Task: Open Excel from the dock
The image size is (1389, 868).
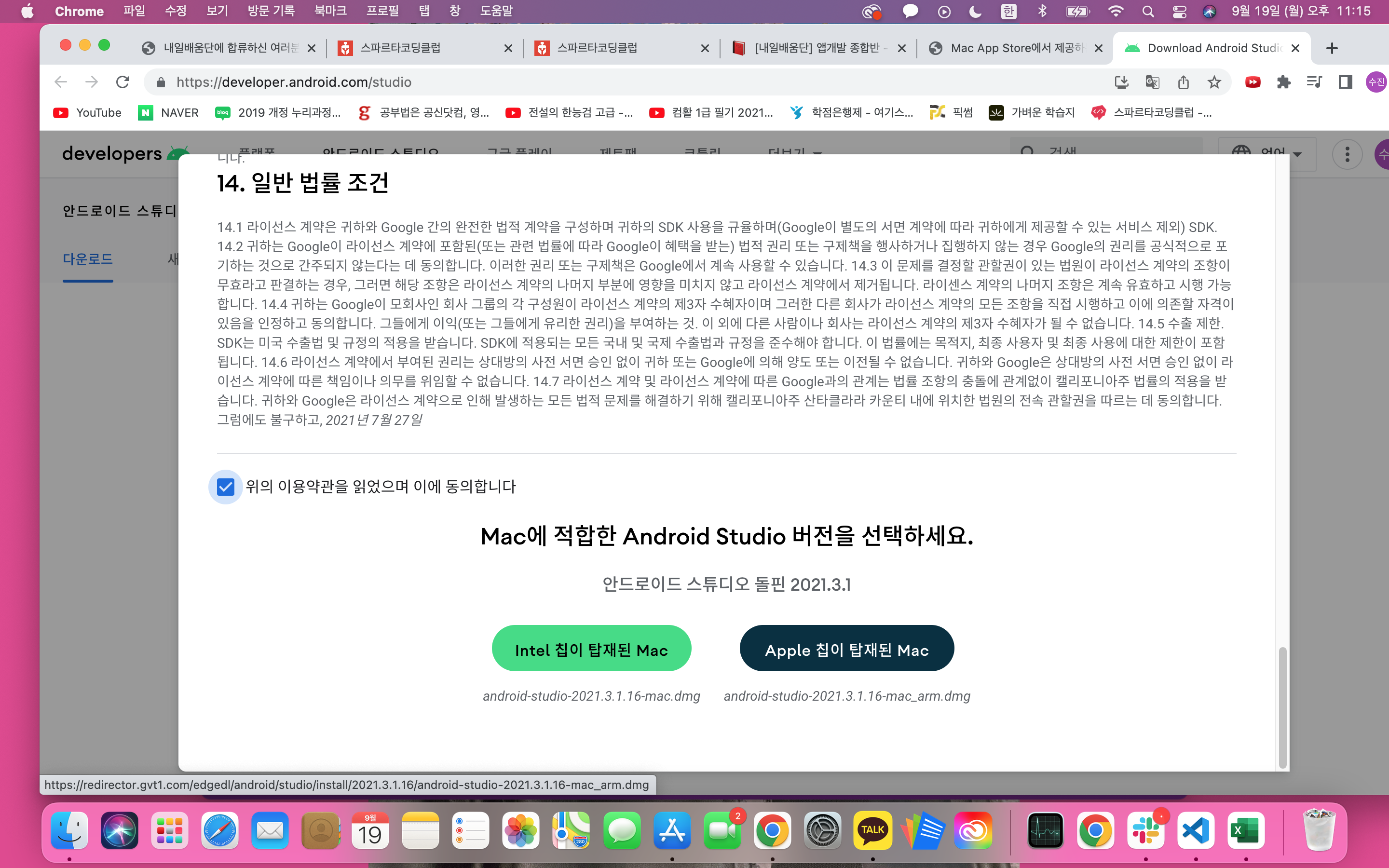Action: click(1246, 830)
